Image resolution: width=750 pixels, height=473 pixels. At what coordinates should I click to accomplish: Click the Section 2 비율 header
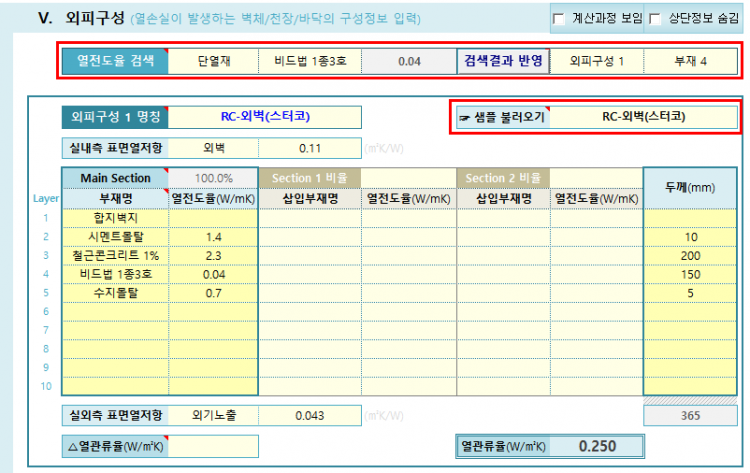click(503, 178)
